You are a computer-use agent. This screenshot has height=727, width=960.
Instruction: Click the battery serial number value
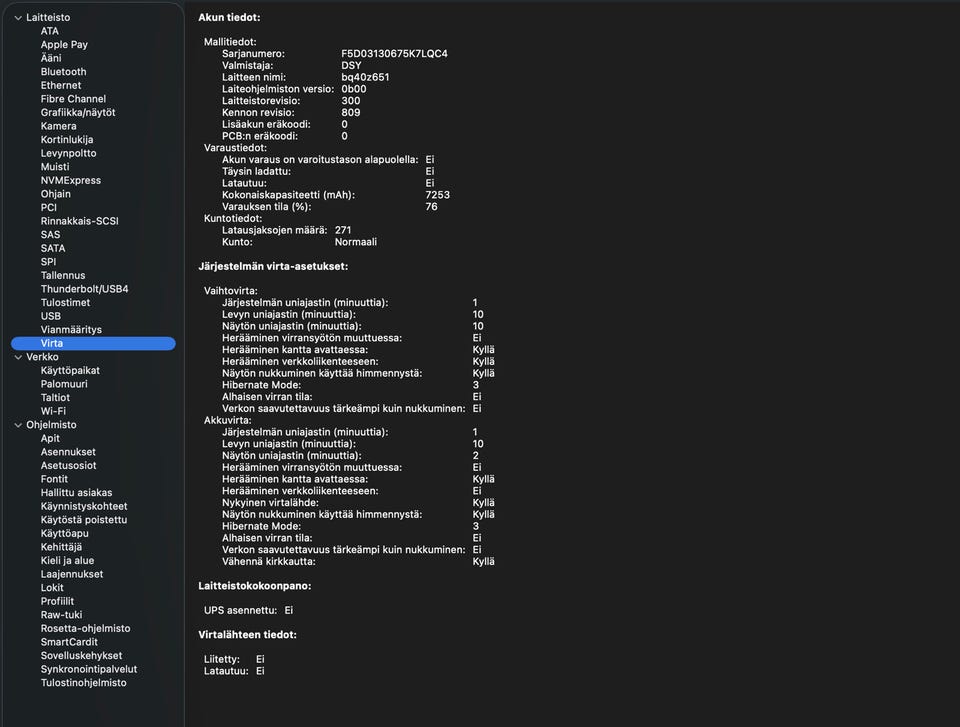point(394,54)
